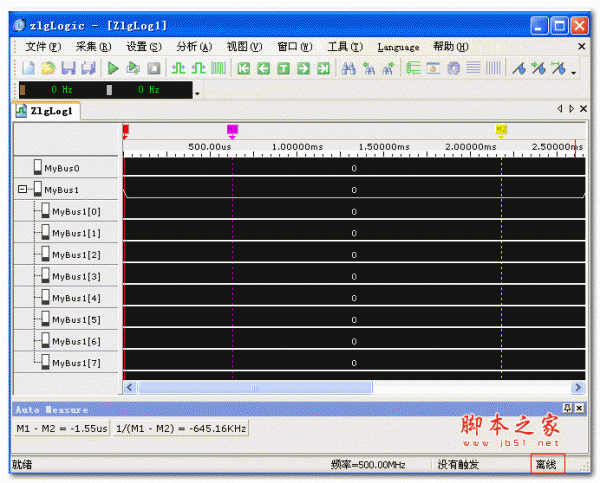Select the MyBus1[7] signal

coord(66,362)
